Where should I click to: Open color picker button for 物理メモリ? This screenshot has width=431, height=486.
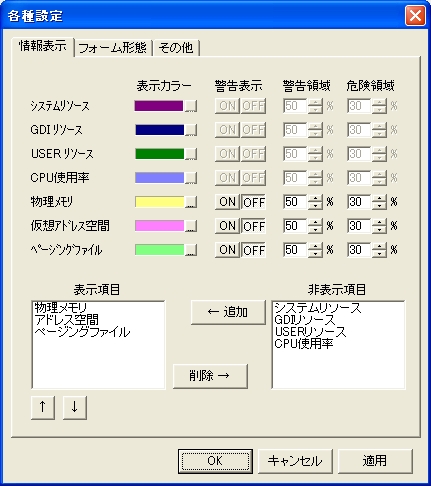click(x=191, y=202)
